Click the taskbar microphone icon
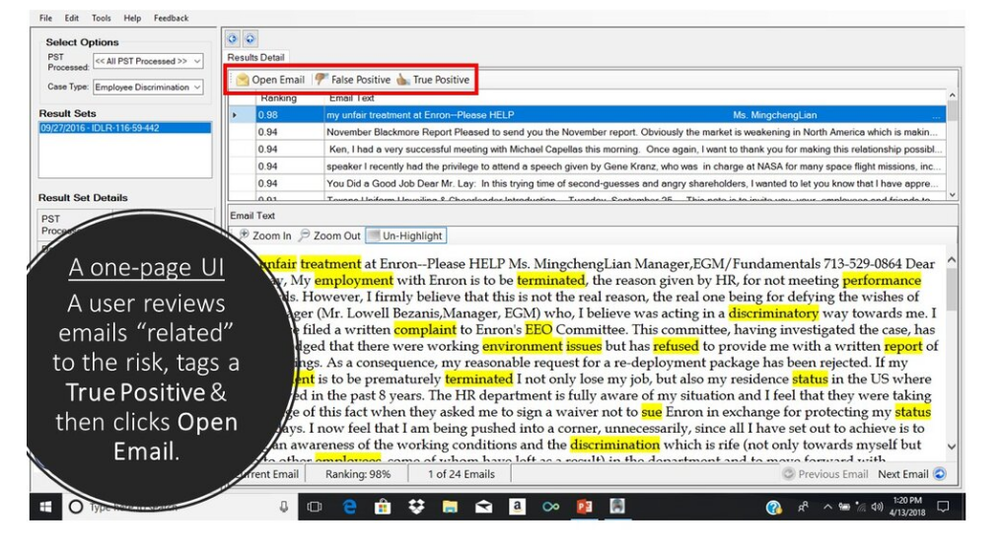Viewport: 1000px width, 541px height. tap(284, 507)
